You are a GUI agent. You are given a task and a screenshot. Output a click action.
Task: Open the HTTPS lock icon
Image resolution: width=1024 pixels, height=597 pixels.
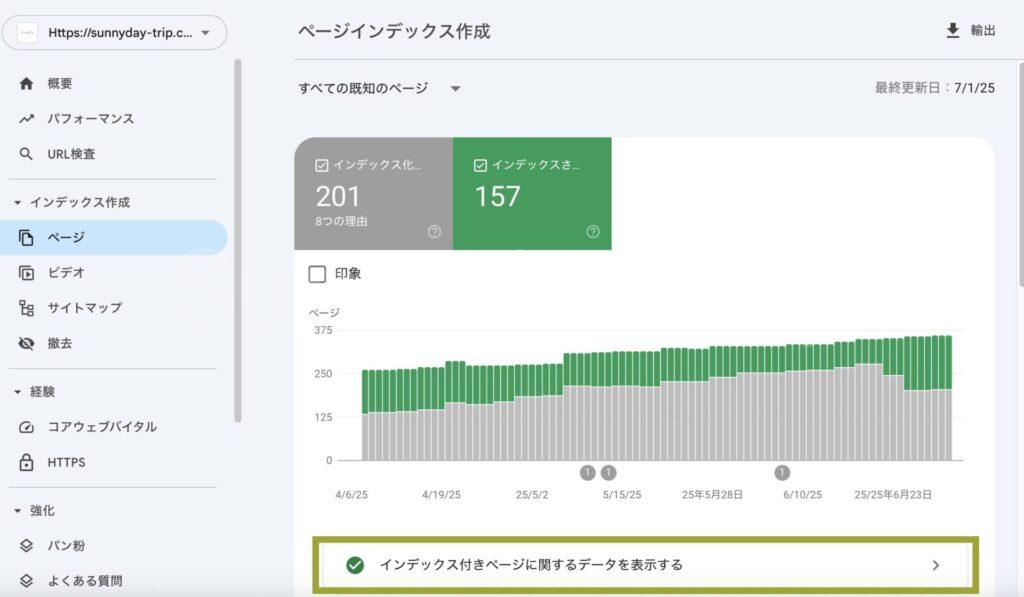[27, 463]
